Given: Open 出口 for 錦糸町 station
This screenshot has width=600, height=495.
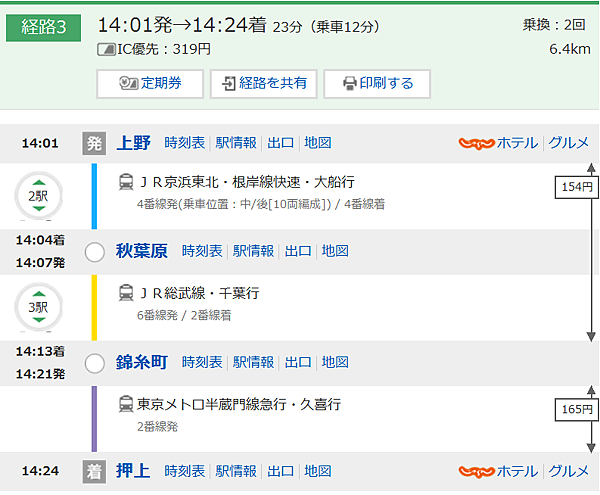Looking at the screenshot, I should (x=298, y=362).
